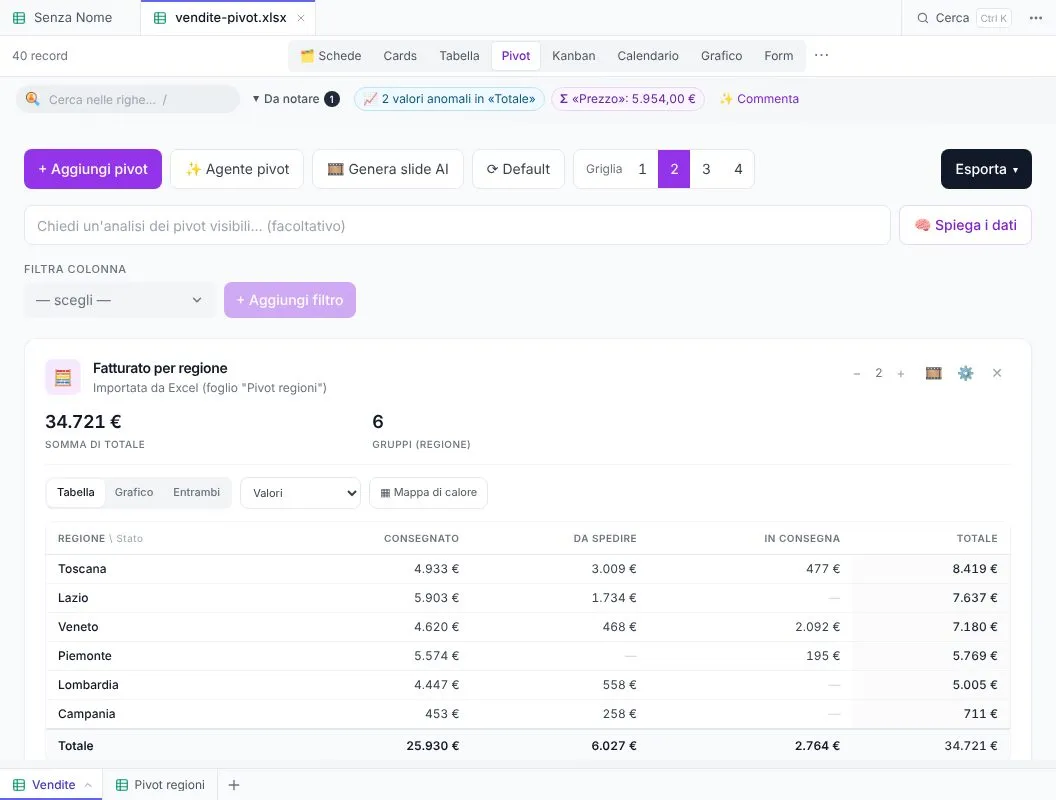The height and width of the screenshot is (800, 1056).
Task: Select grid layout 3 columns
Action: tap(706, 169)
